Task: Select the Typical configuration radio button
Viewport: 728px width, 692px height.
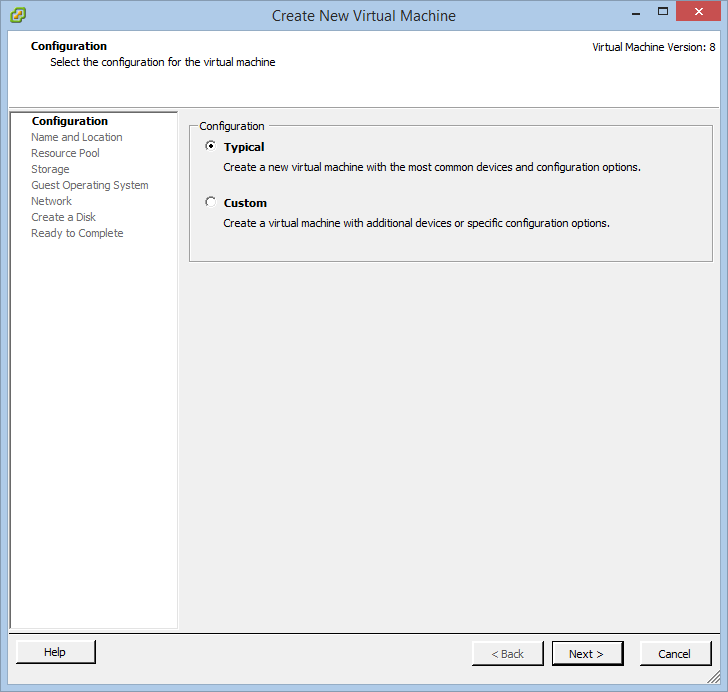Action: [210, 146]
